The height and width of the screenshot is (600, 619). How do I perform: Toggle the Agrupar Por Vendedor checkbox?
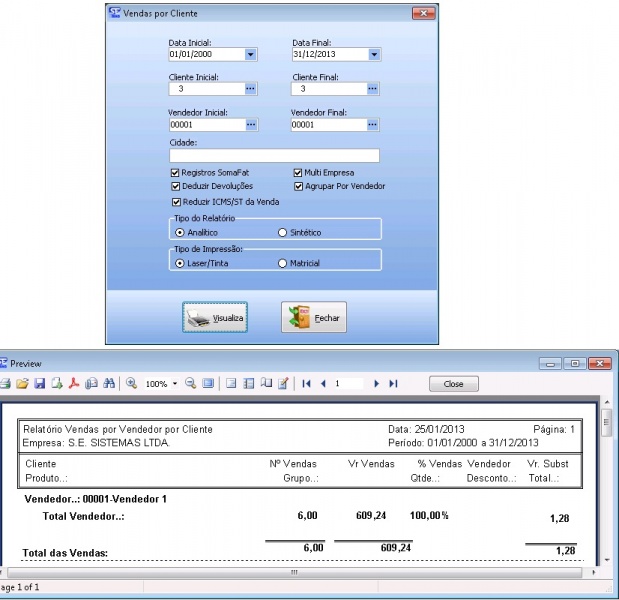click(x=298, y=186)
